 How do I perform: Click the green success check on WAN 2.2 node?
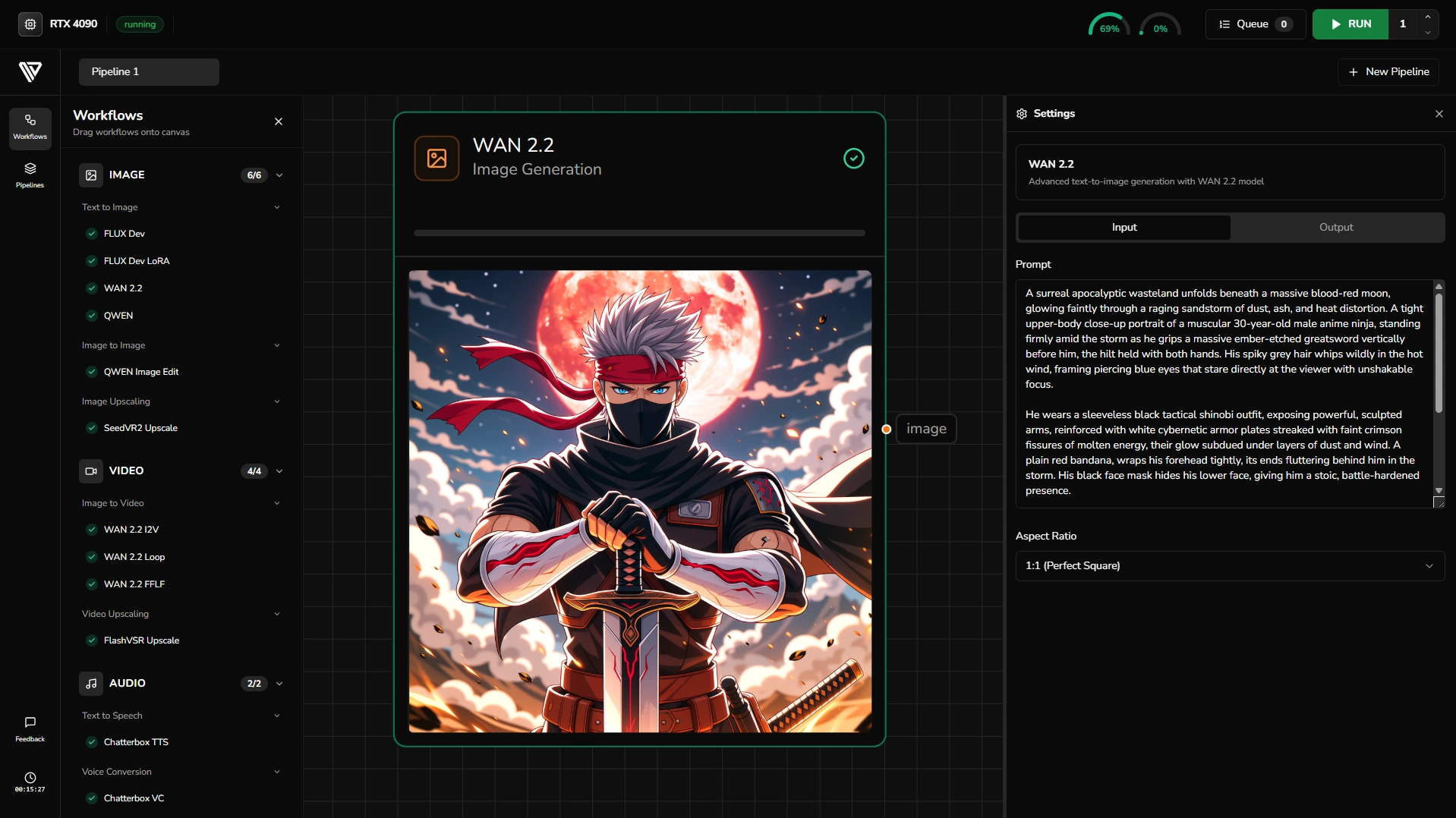[853, 158]
